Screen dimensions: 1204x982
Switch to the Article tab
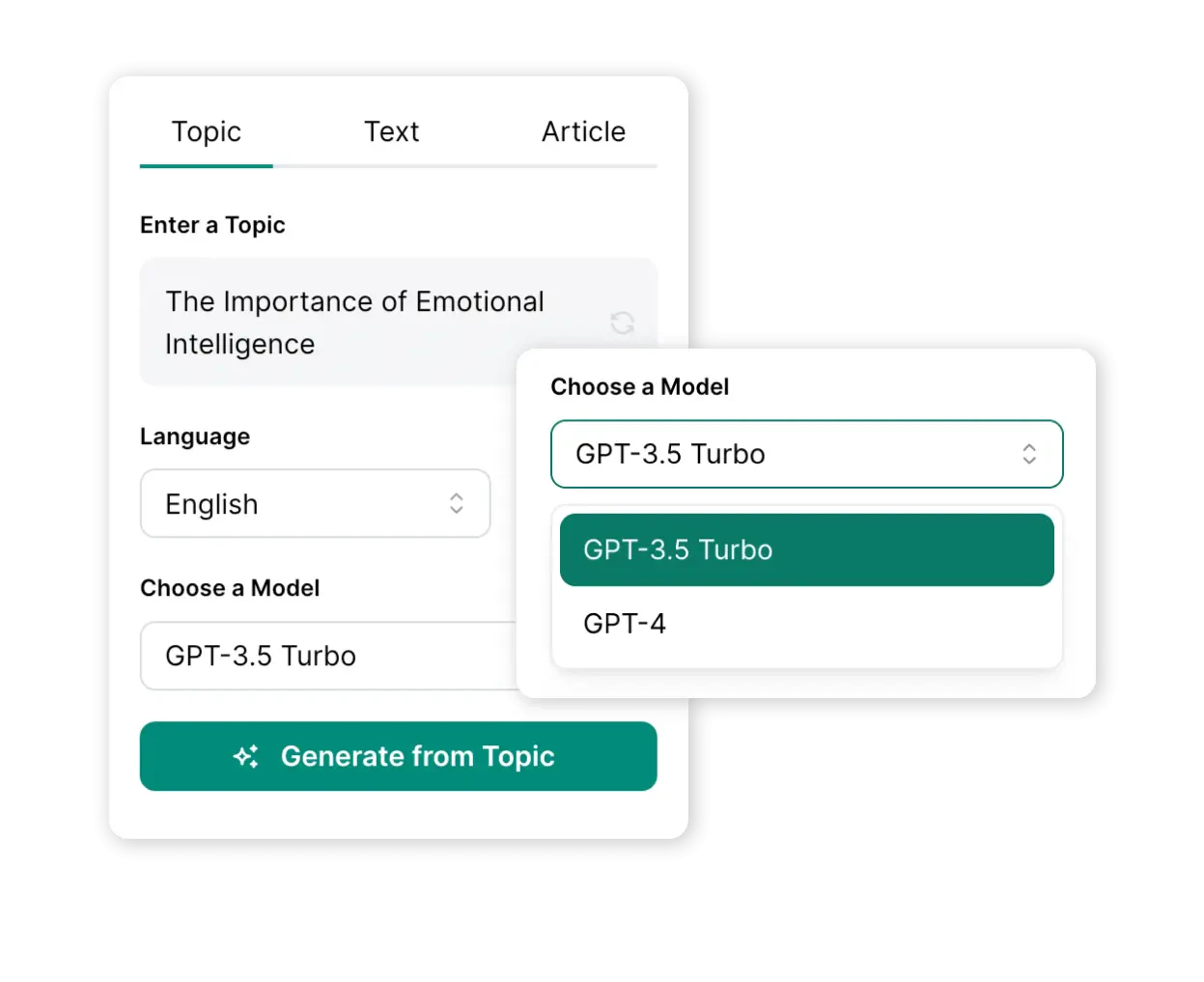[582, 131]
